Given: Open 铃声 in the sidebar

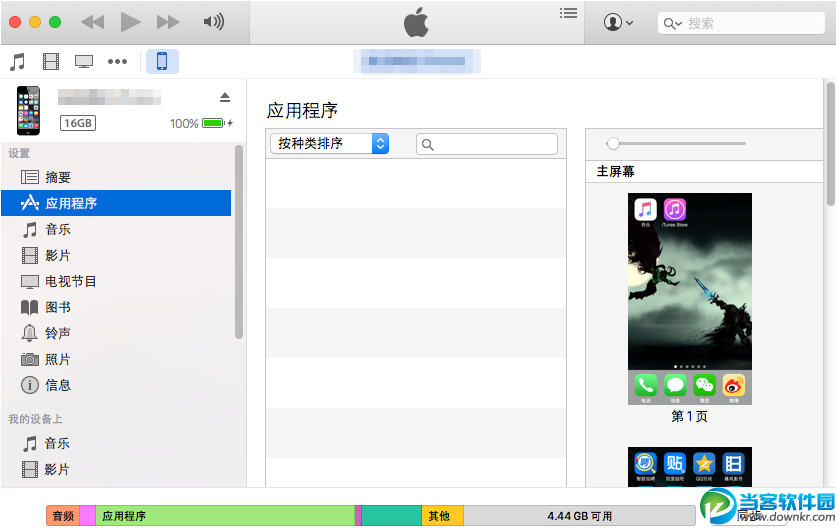Looking at the screenshot, I should coord(116,333).
